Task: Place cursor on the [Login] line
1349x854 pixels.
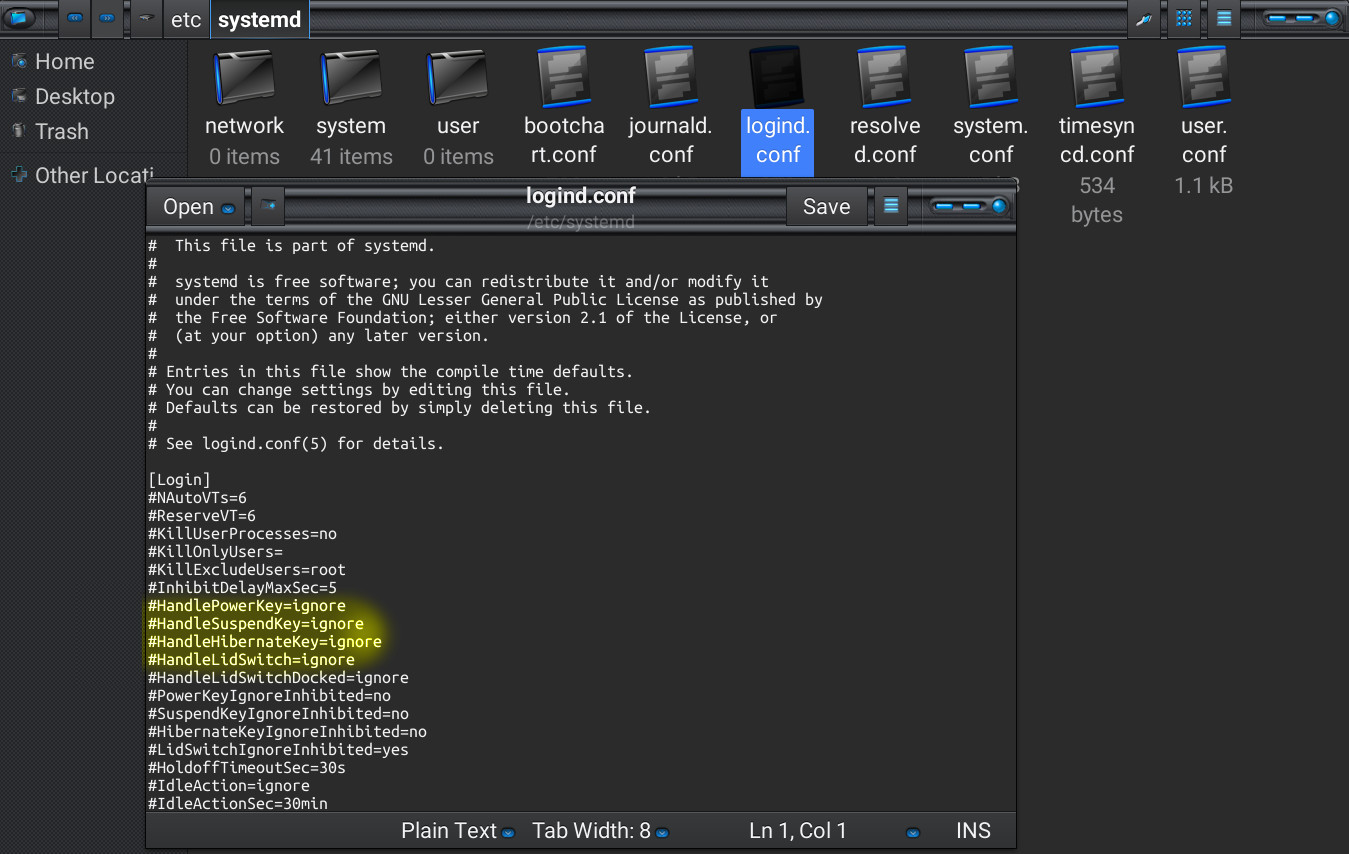Action: point(179,480)
